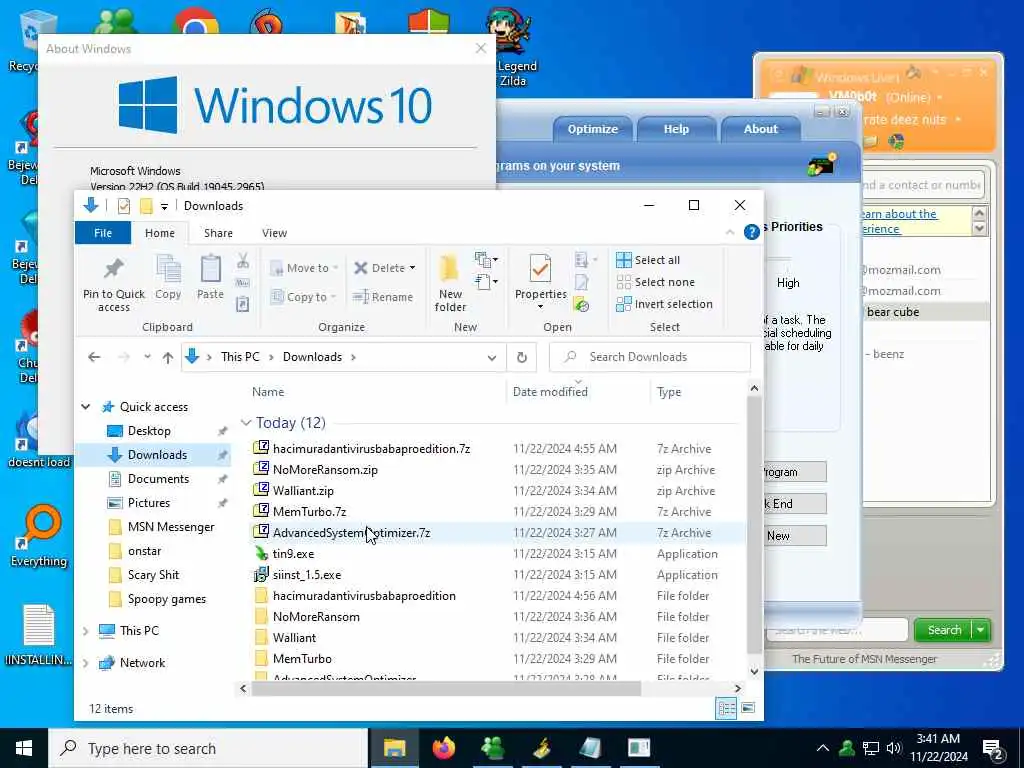Collapse the Today (12) group
This screenshot has width=1024, height=768.
246,423
